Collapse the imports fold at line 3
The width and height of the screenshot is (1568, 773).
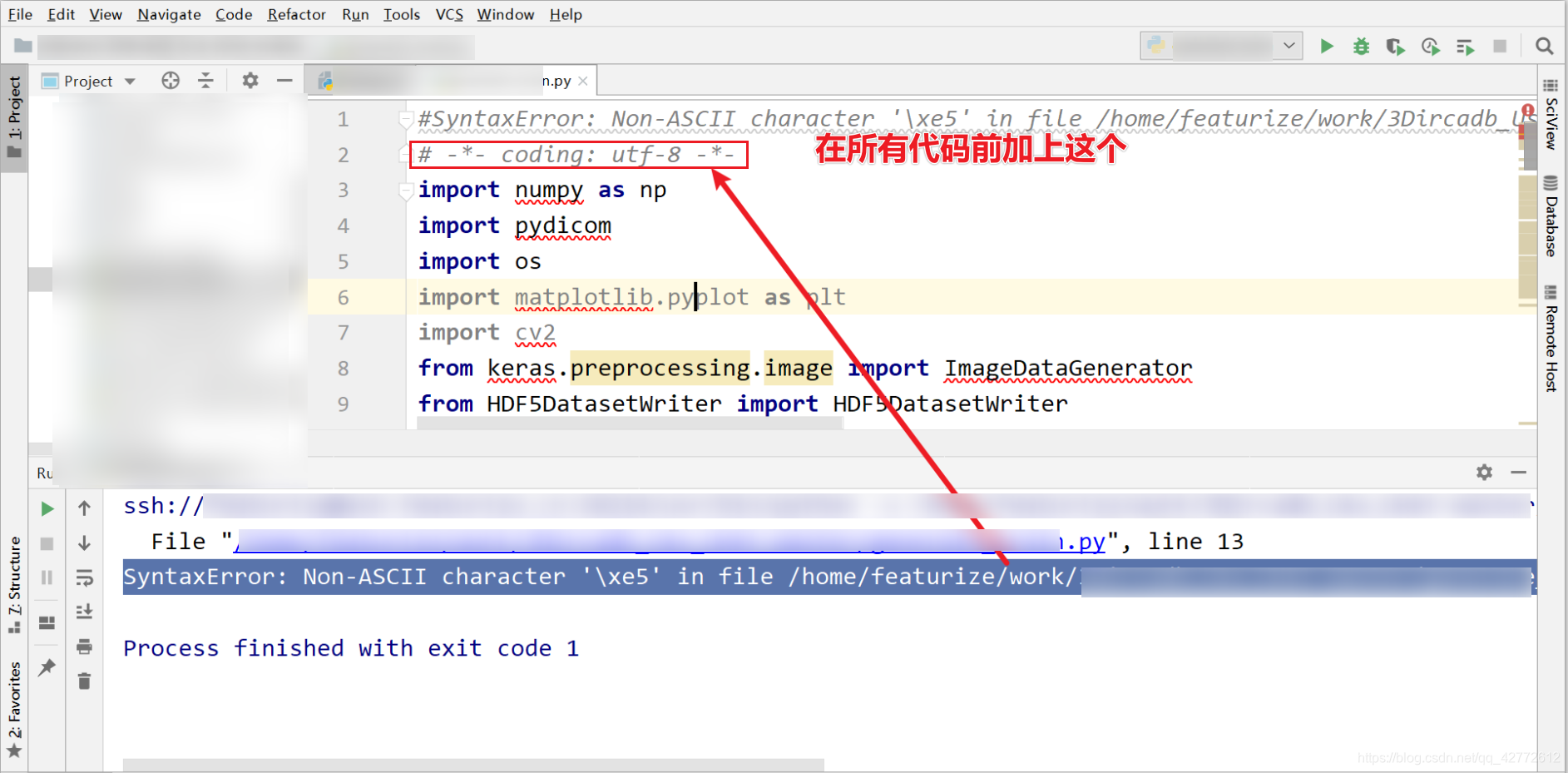click(406, 191)
